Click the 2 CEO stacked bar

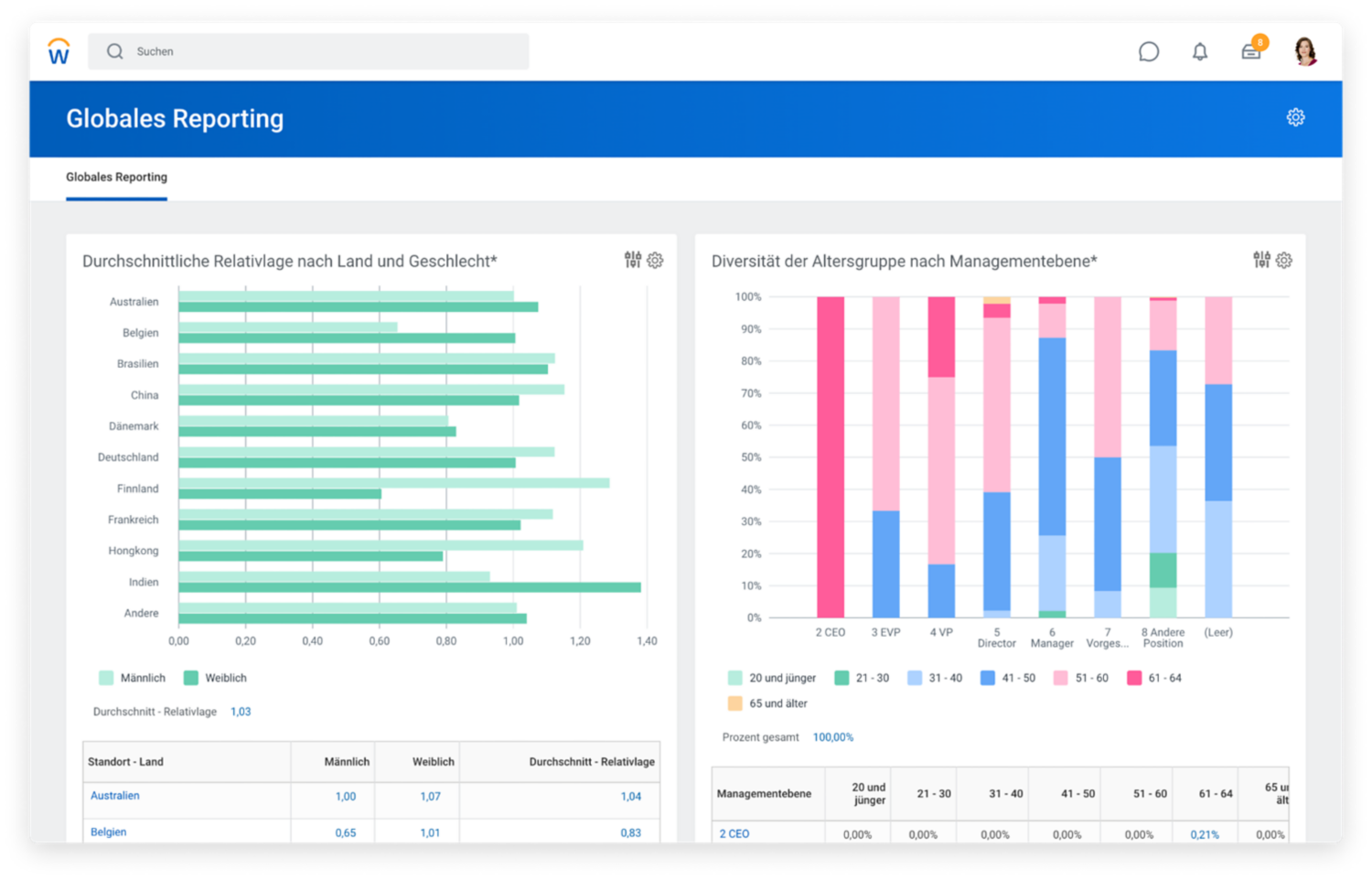pyautogui.click(x=831, y=457)
